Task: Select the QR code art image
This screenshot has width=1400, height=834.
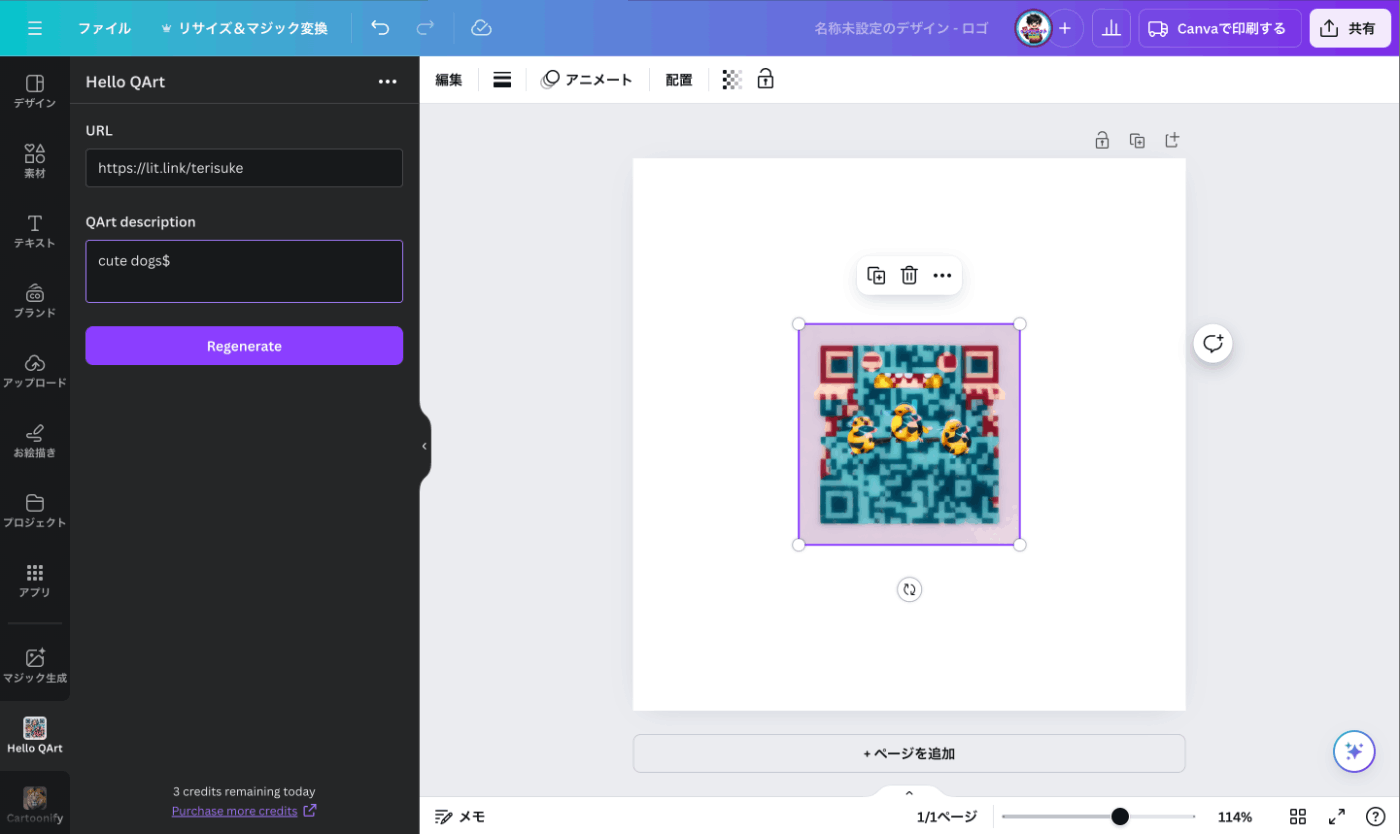Action: [909, 434]
